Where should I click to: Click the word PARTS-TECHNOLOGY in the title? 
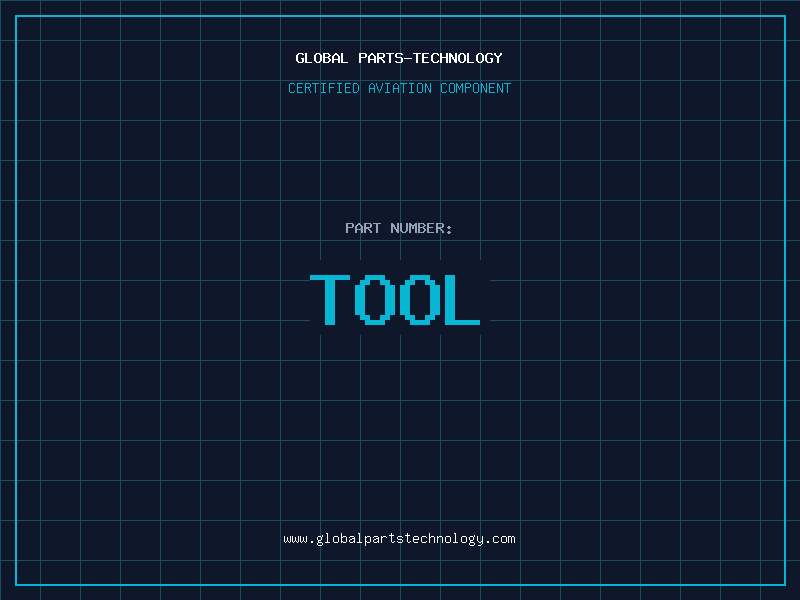[x=430, y=59]
